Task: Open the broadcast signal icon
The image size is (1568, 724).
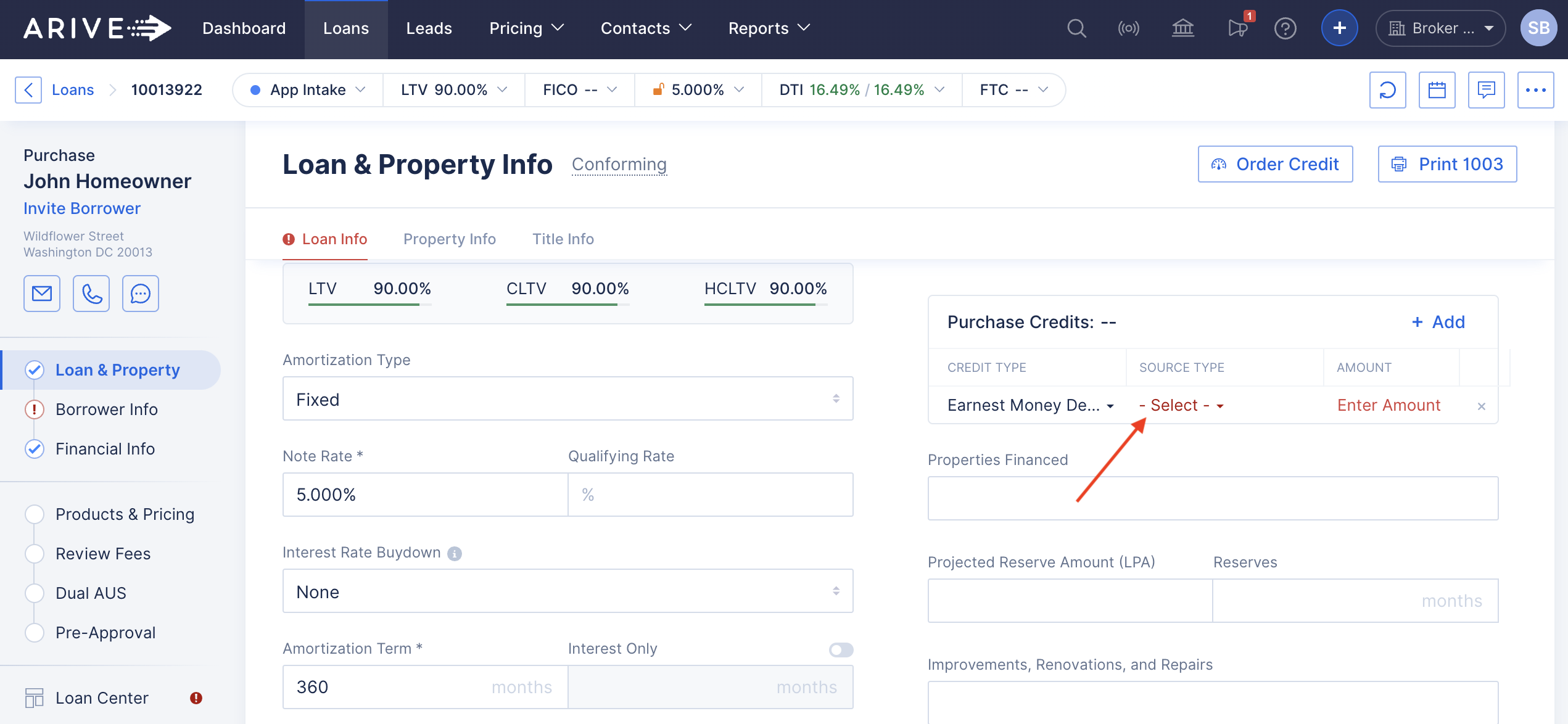Action: click(1128, 28)
